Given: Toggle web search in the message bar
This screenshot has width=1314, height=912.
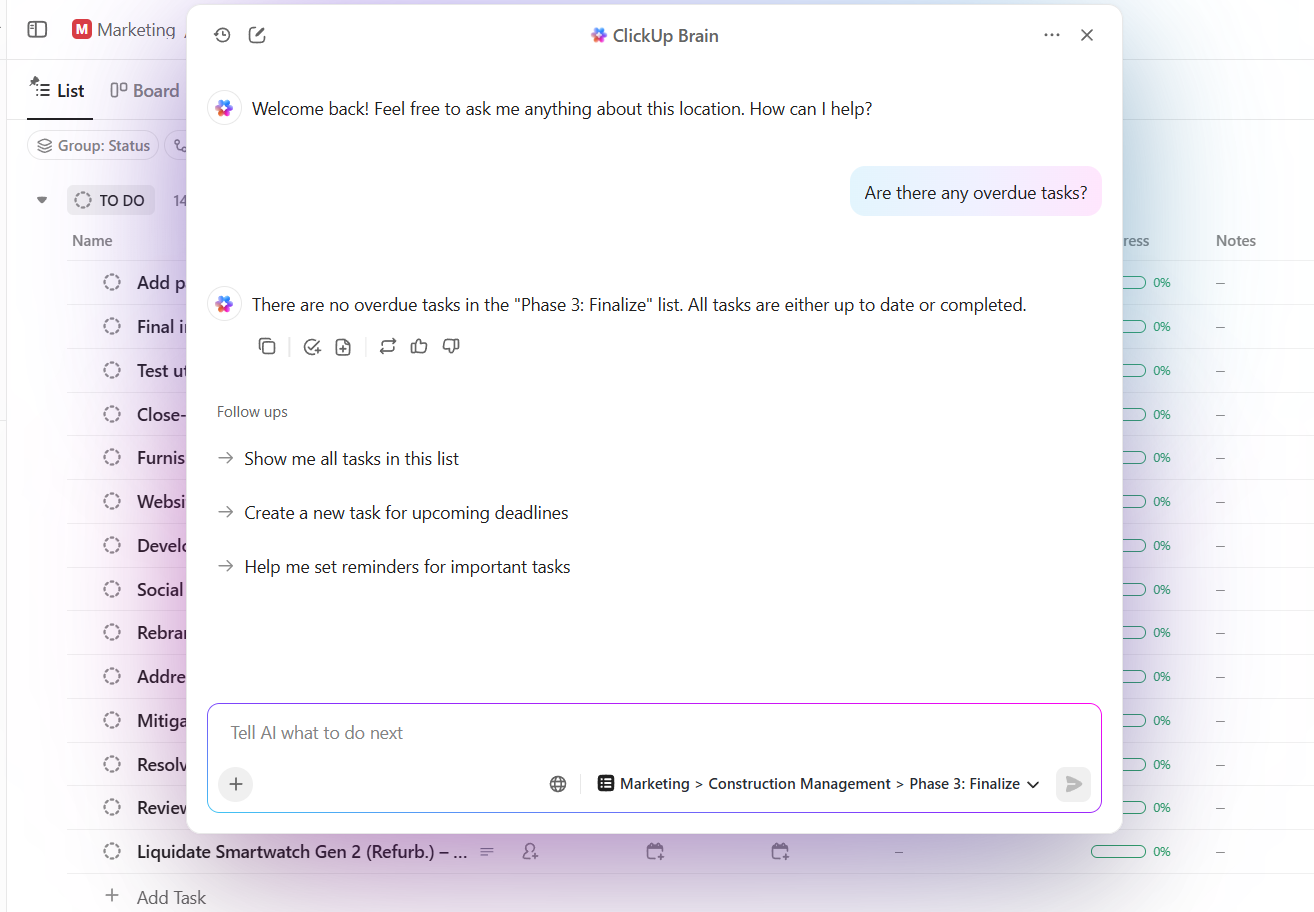Looking at the screenshot, I should click(557, 783).
